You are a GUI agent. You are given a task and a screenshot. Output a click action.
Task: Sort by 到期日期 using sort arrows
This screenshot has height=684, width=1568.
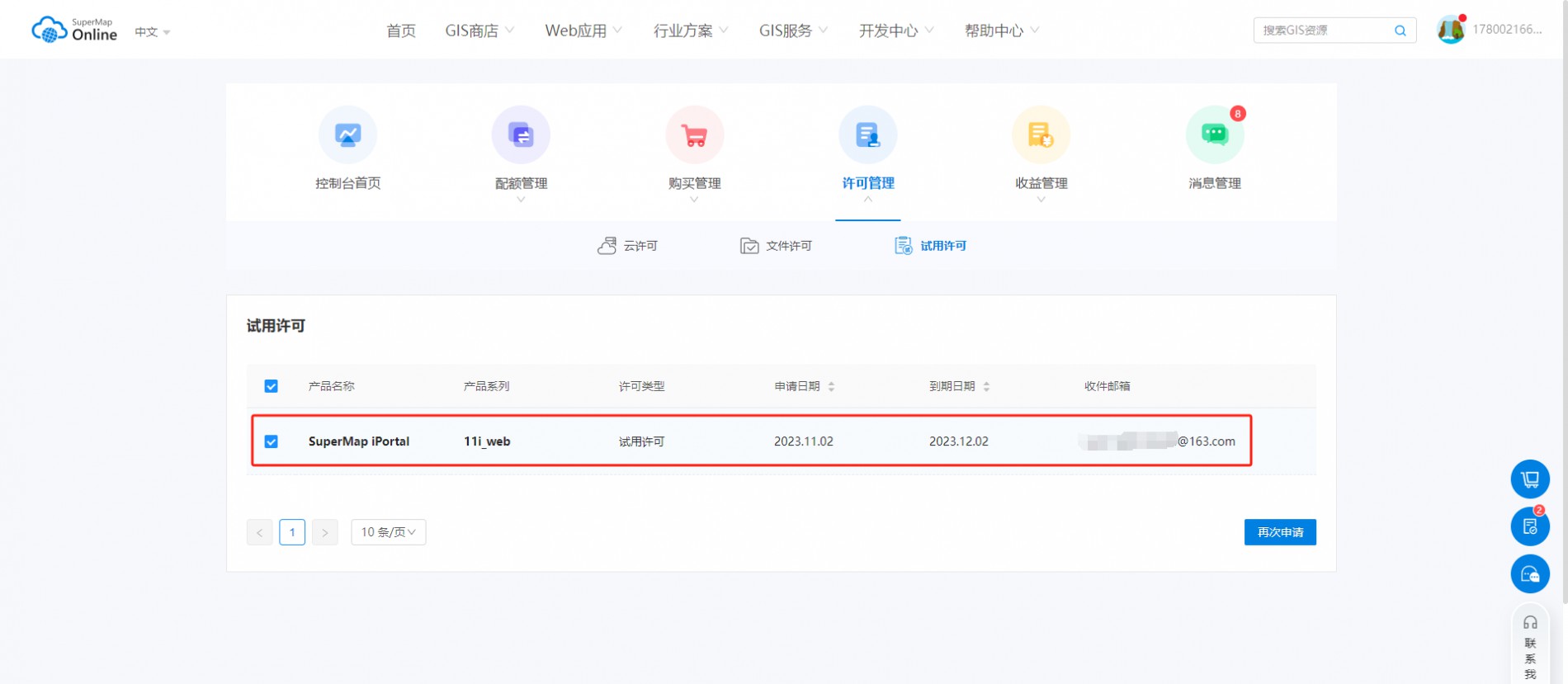(x=986, y=386)
